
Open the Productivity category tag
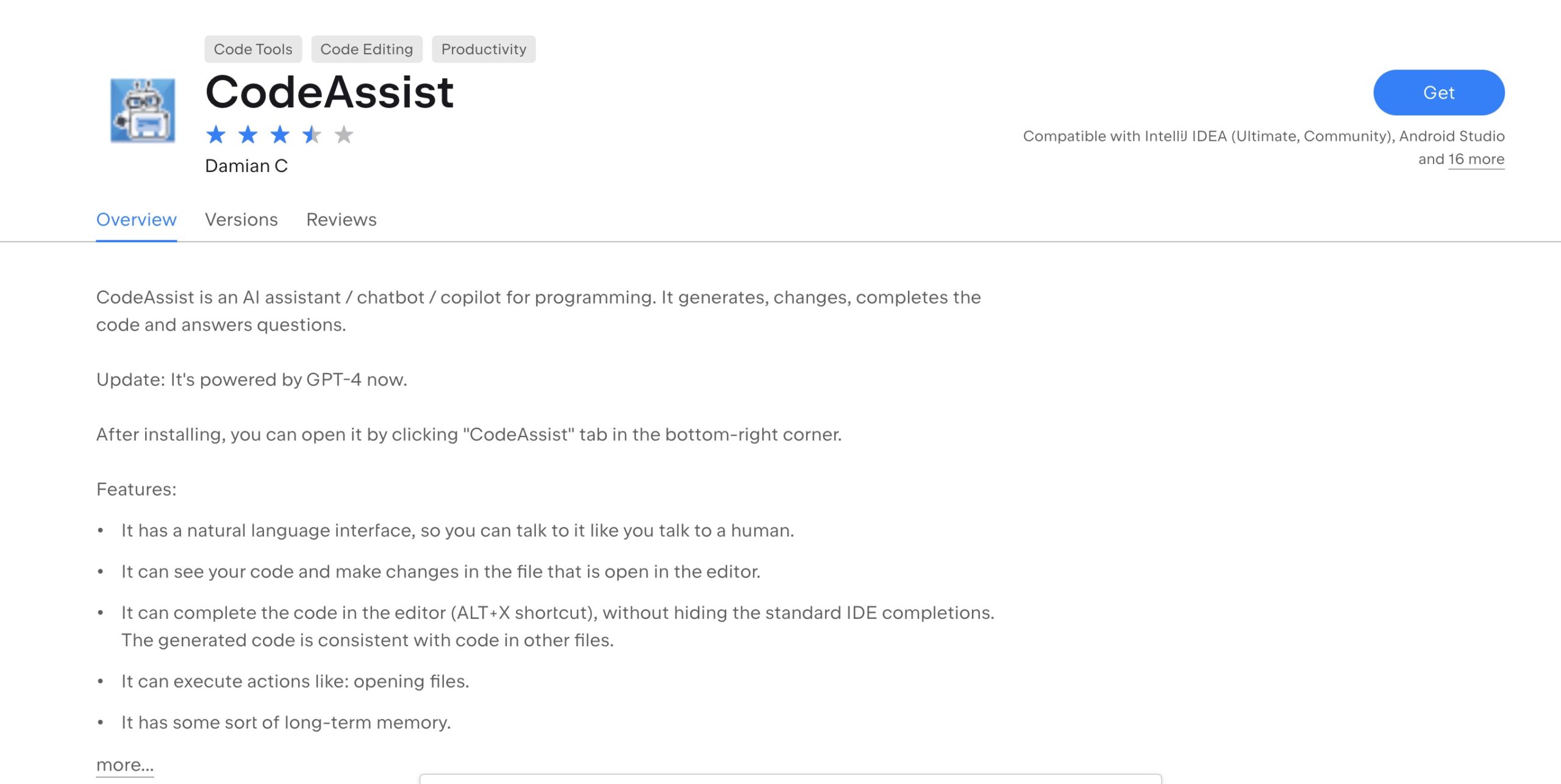coord(484,49)
